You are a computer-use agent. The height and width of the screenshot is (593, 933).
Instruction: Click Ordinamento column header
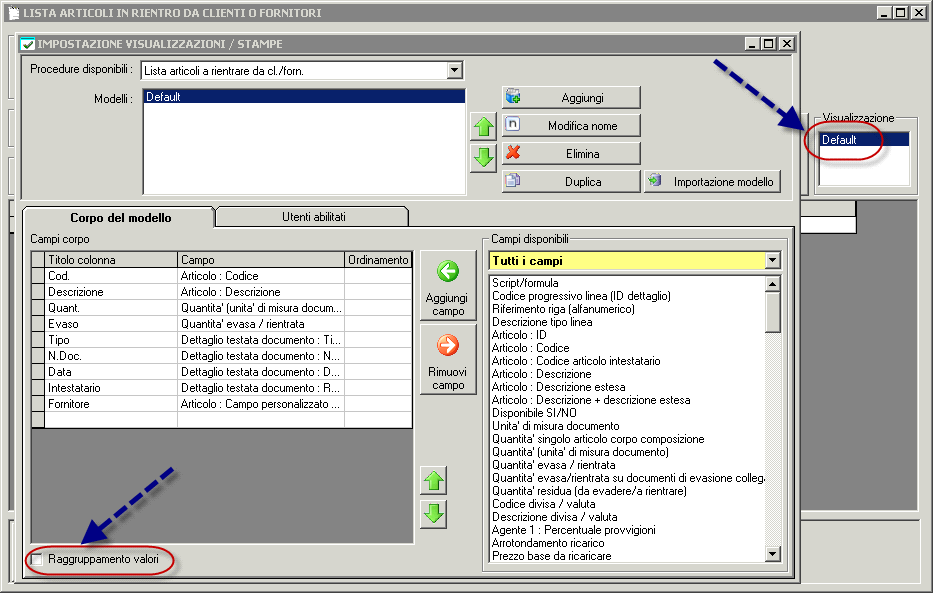[378, 259]
